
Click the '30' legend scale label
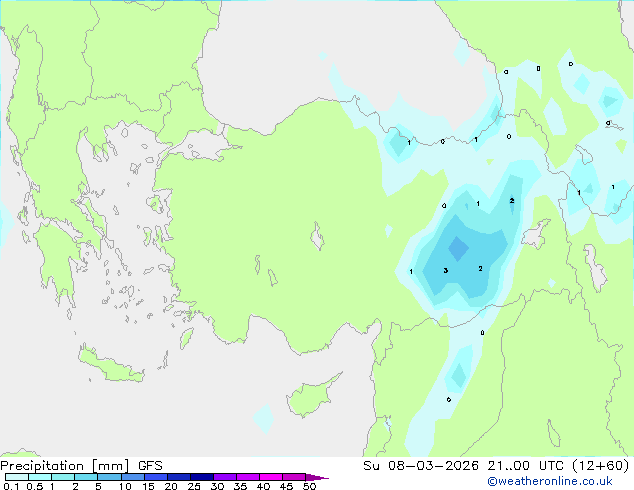[x=217, y=486]
